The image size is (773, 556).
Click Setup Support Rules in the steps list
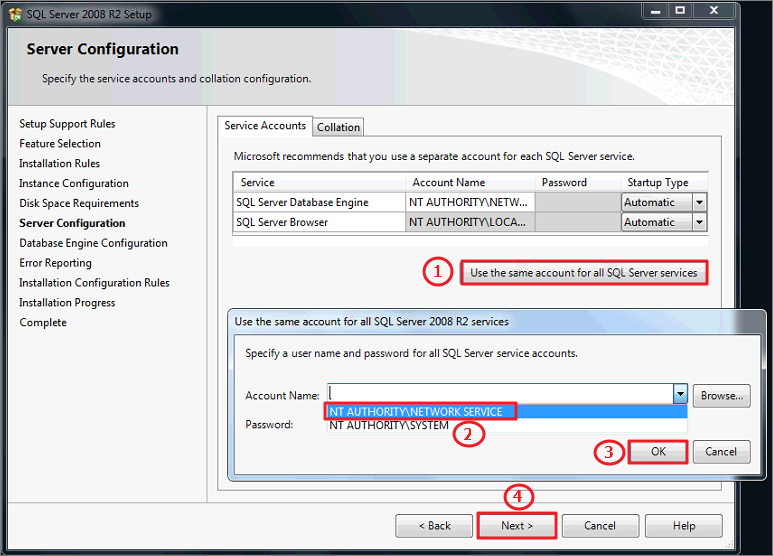pyautogui.click(x=67, y=124)
